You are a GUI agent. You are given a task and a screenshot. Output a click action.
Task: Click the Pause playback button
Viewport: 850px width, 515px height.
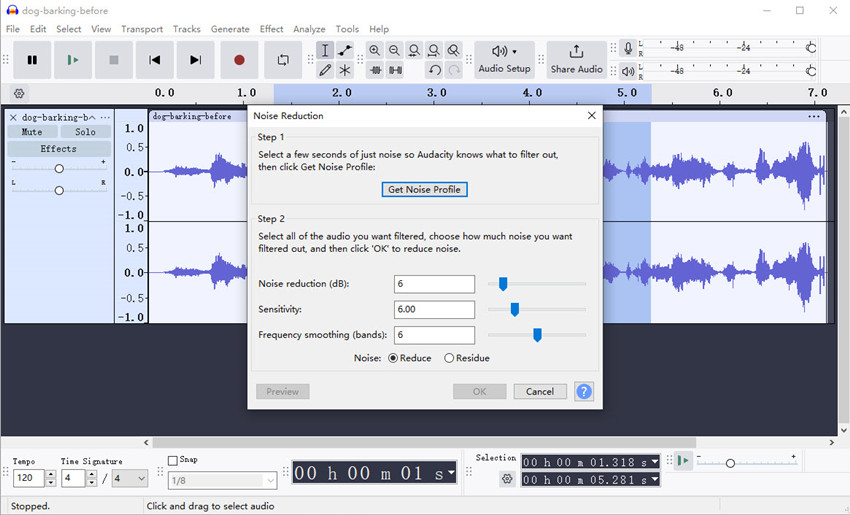pos(33,60)
